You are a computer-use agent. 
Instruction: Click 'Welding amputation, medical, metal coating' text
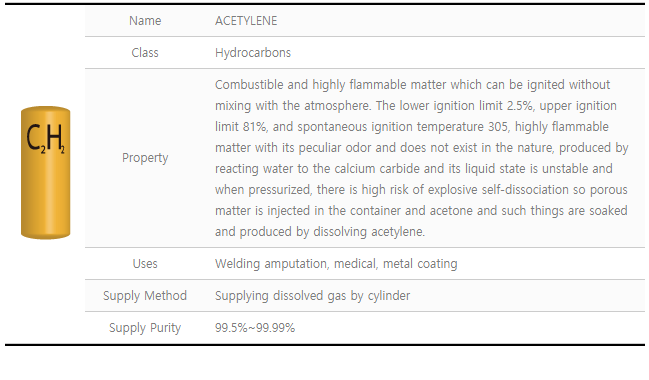(x=336, y=264)
